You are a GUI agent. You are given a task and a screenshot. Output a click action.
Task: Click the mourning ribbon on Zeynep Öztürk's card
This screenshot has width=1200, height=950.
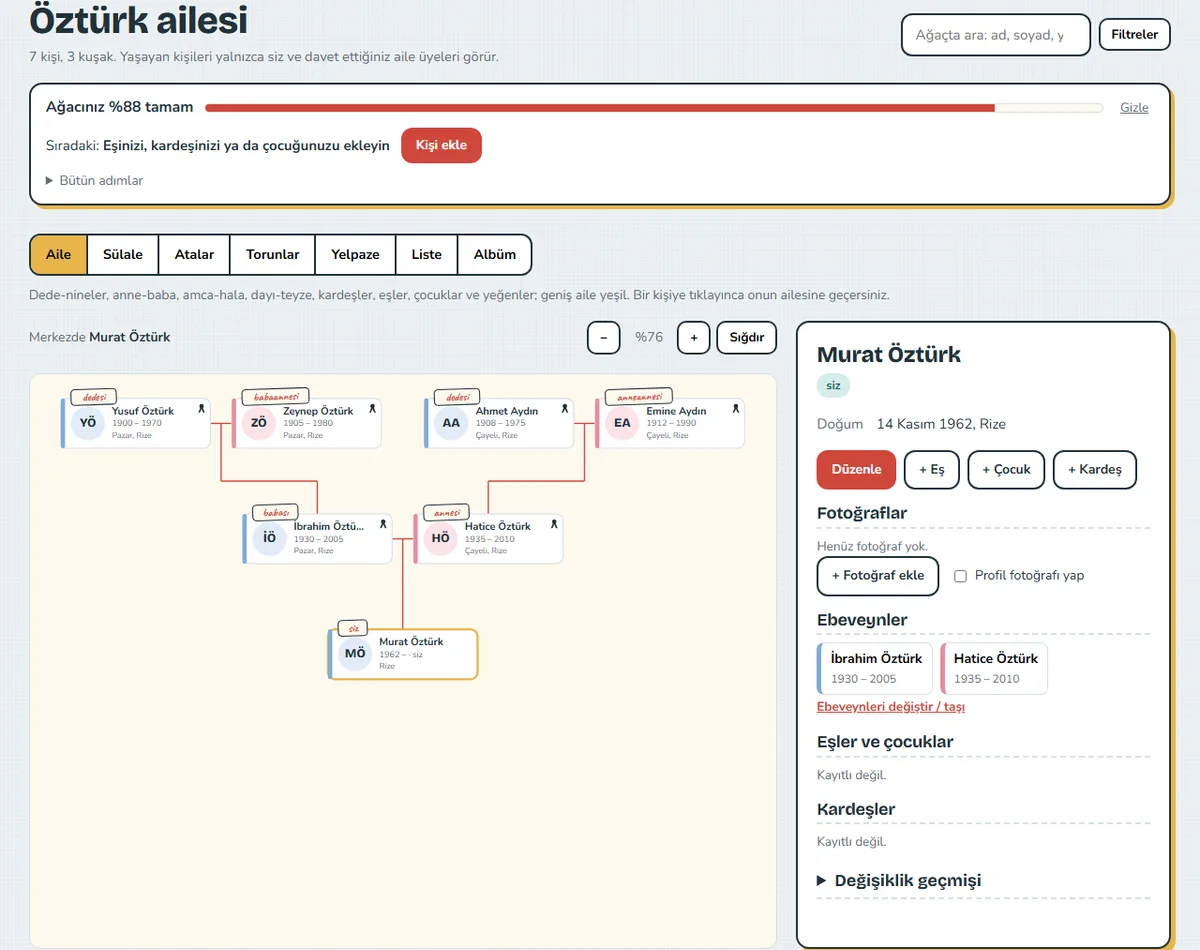372,409
